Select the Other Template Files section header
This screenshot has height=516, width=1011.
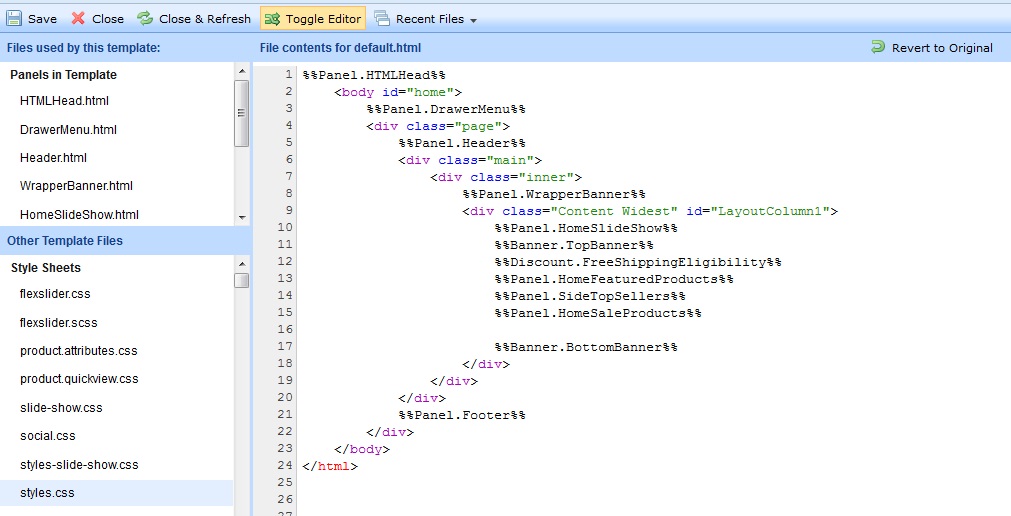pyautogui.click(x=65, y=240)
